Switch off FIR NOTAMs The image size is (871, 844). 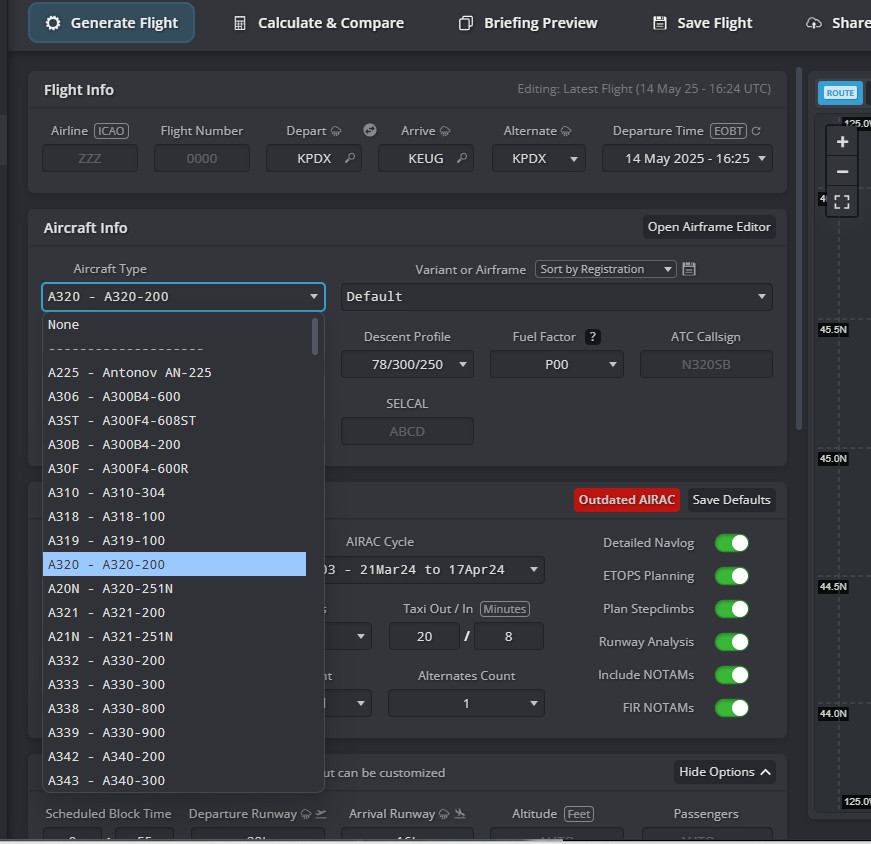click(x=732, y=708)
